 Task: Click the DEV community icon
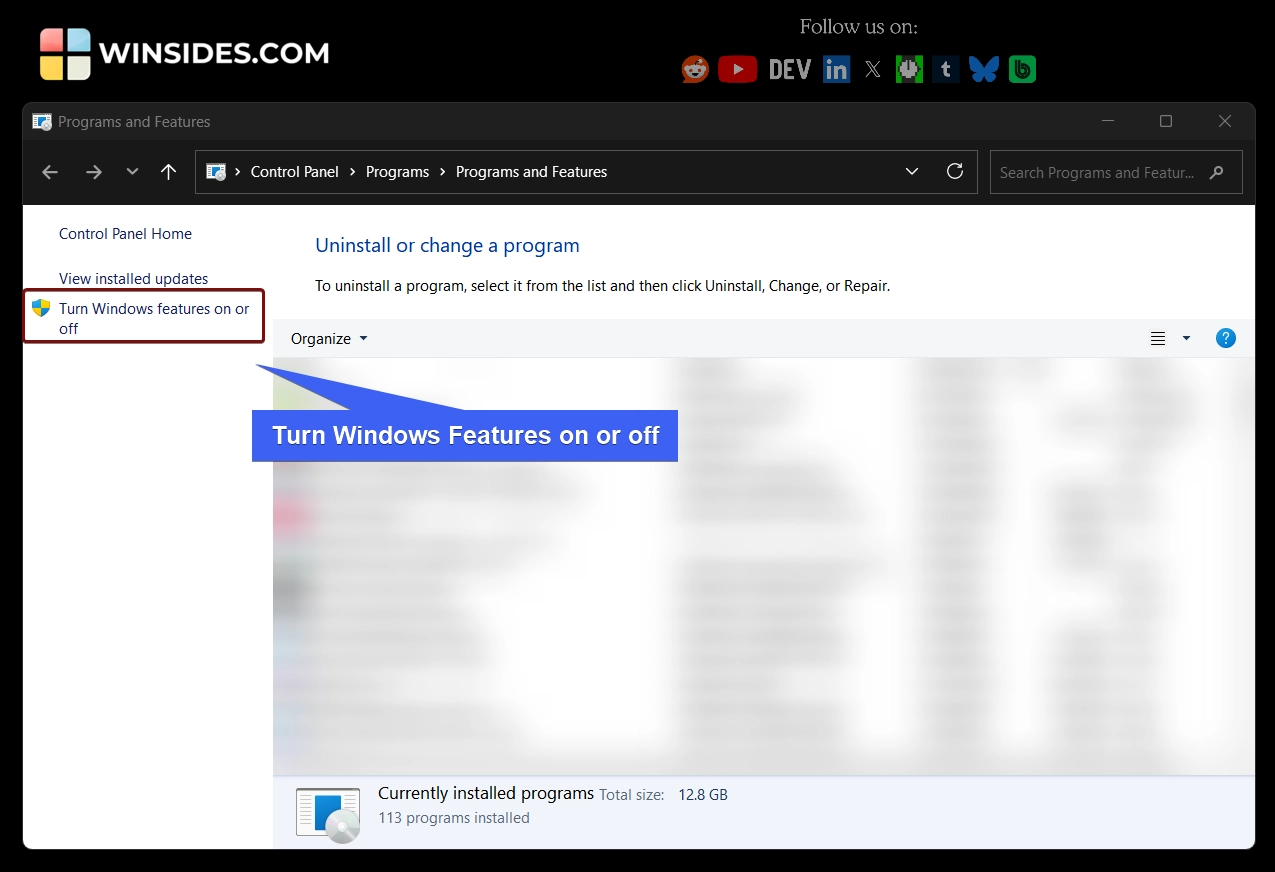789,68
